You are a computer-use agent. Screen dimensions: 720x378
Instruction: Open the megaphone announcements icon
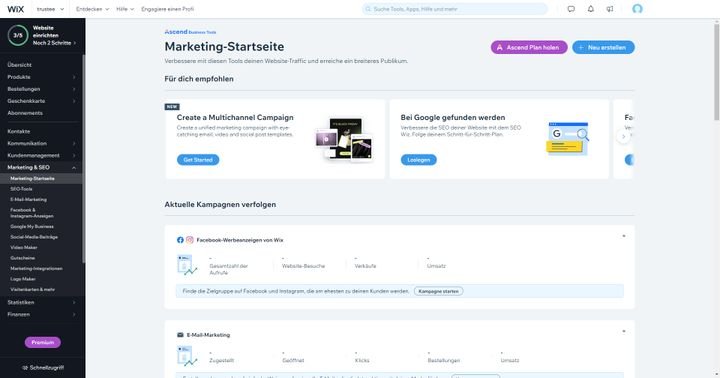610,9
